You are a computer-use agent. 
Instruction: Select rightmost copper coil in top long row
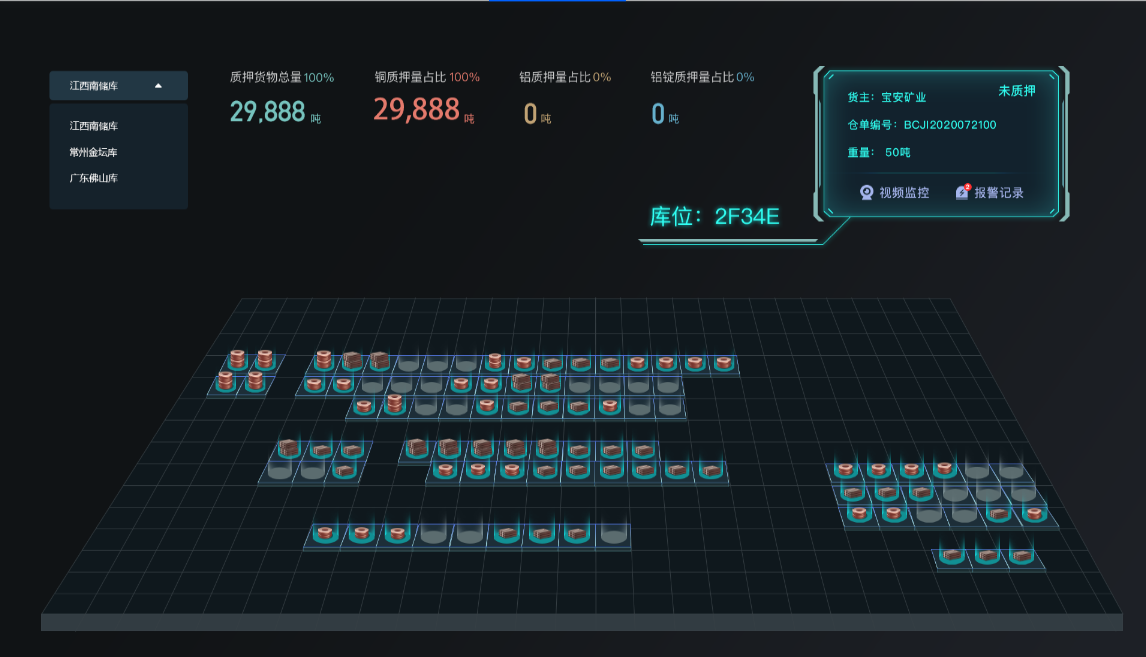point(723,363)
